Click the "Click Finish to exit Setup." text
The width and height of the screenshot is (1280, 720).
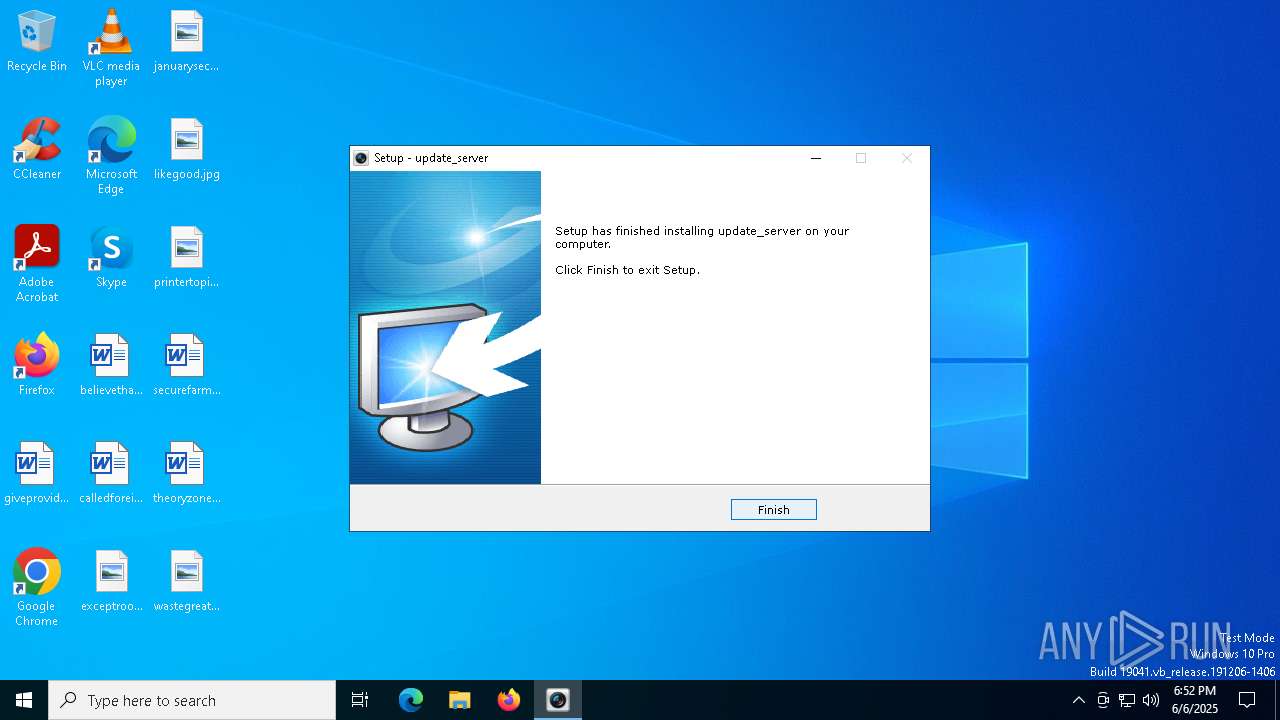pyautogui.click(x=627, y=270)
